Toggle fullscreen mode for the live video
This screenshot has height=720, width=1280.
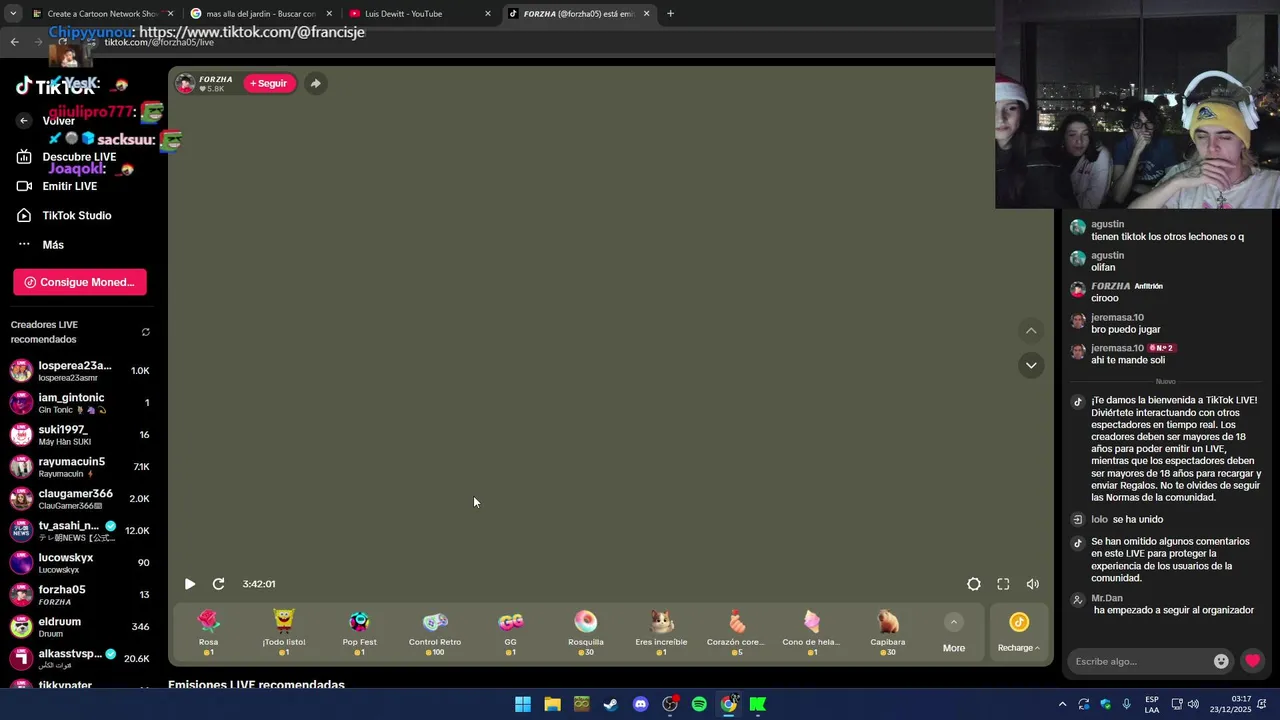click(x=1003, y=584)
